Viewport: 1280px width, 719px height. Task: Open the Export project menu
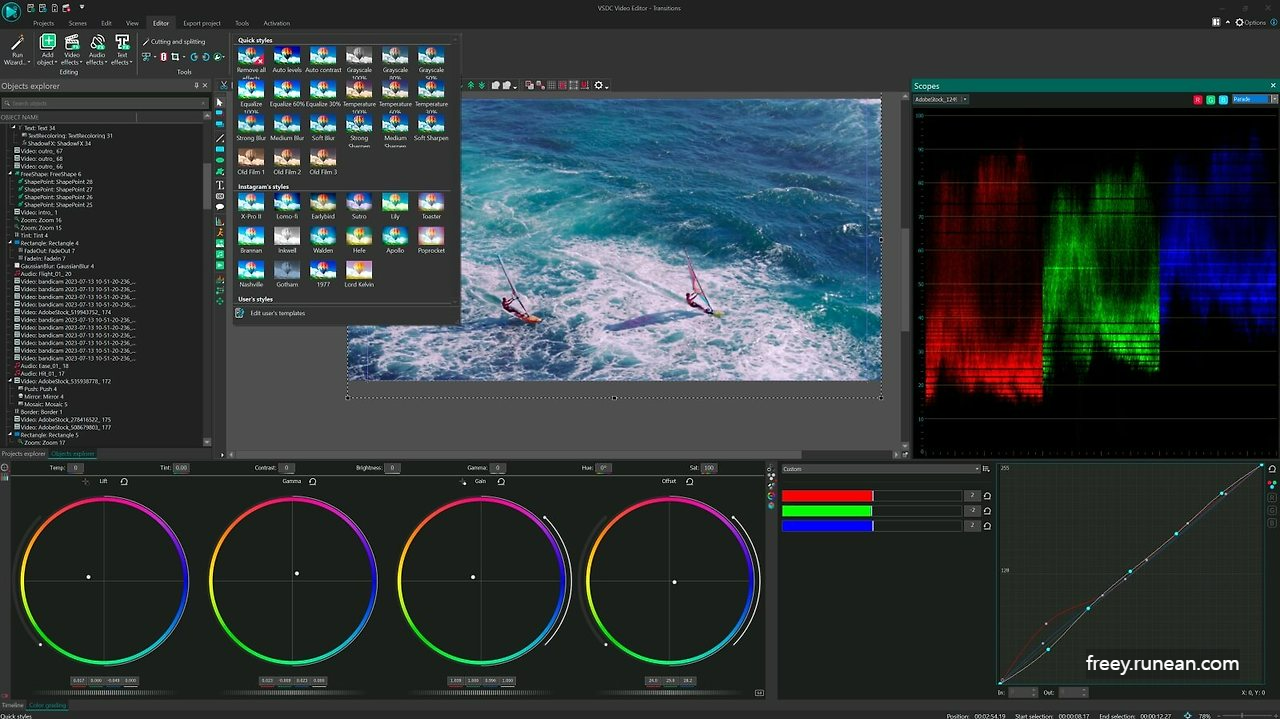tap(201, 22)
